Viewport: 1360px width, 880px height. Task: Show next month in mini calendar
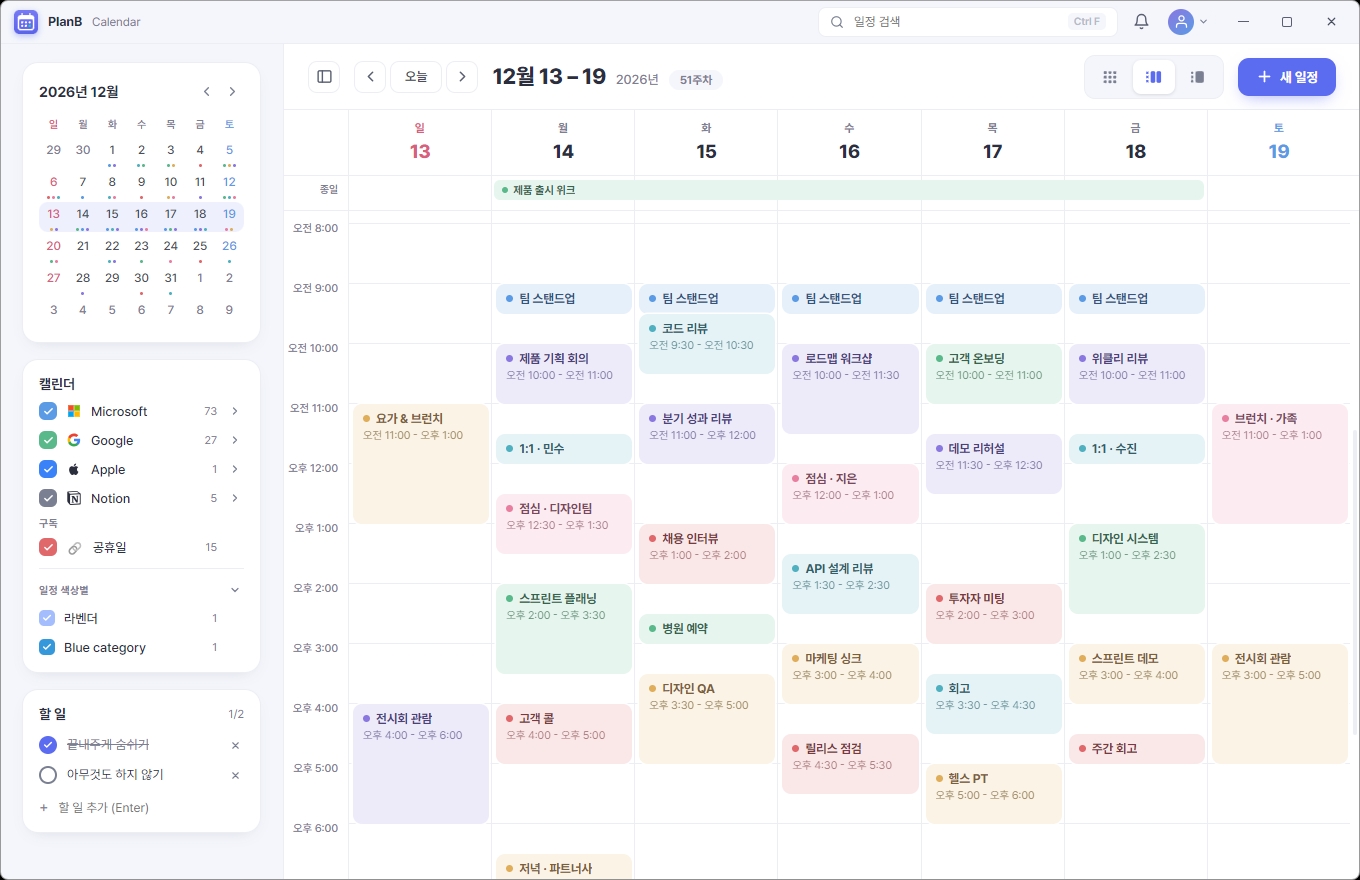[232, 91]
